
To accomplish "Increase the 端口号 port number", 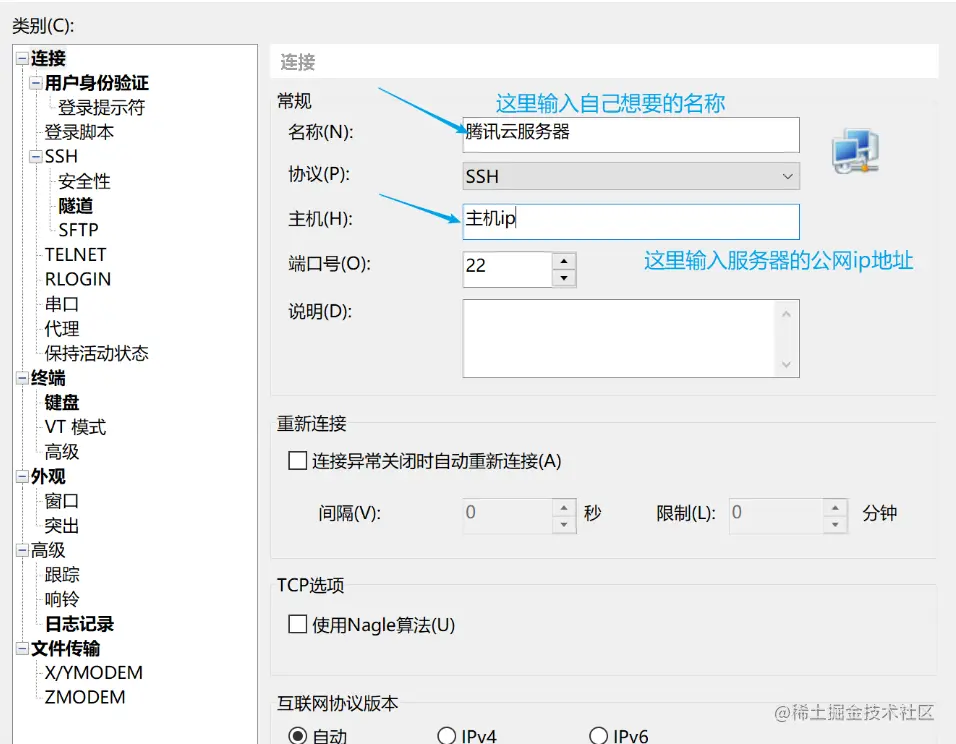I will pos(564,261).
